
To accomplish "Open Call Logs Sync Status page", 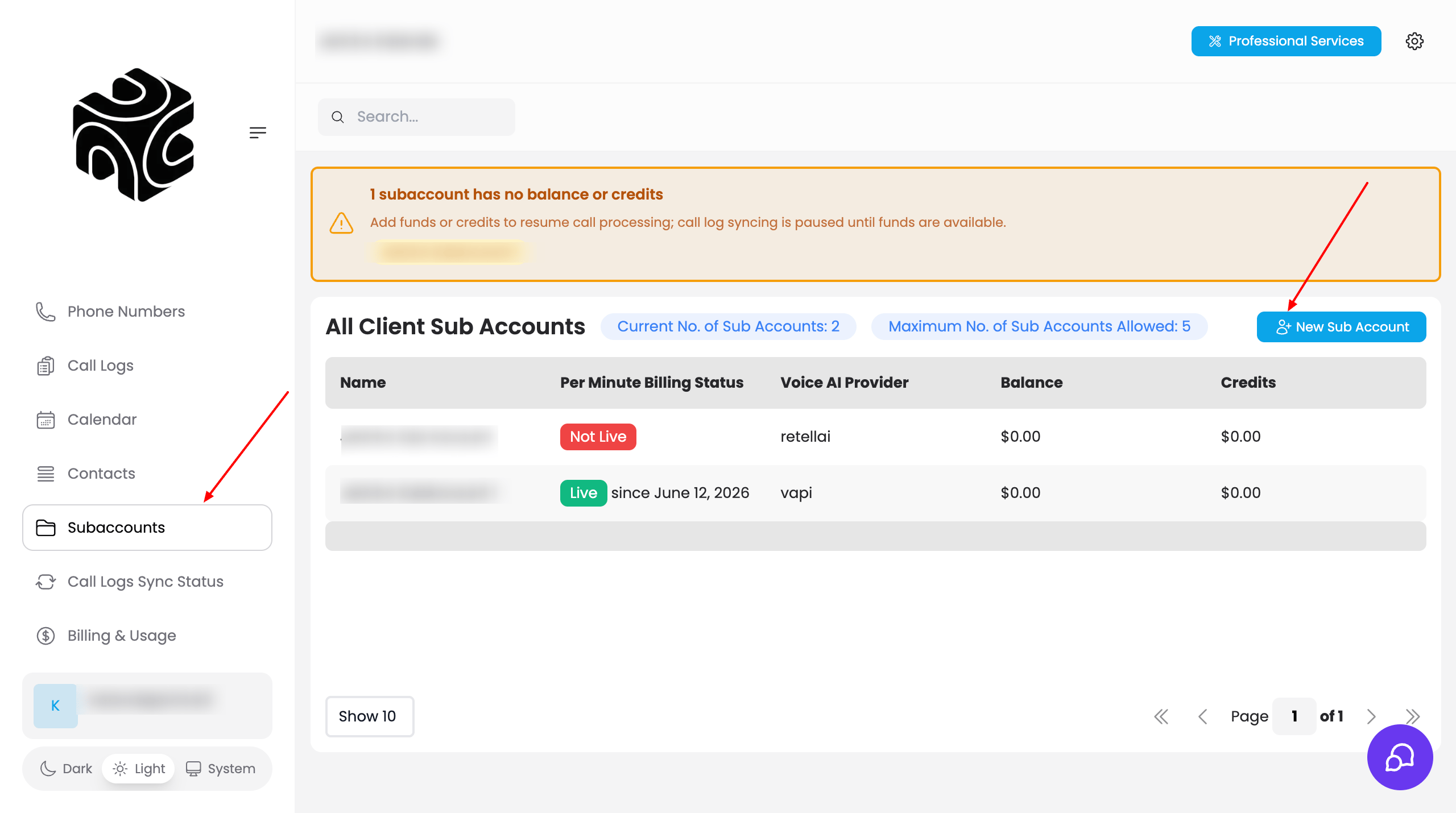I will [x=147, y=582].
